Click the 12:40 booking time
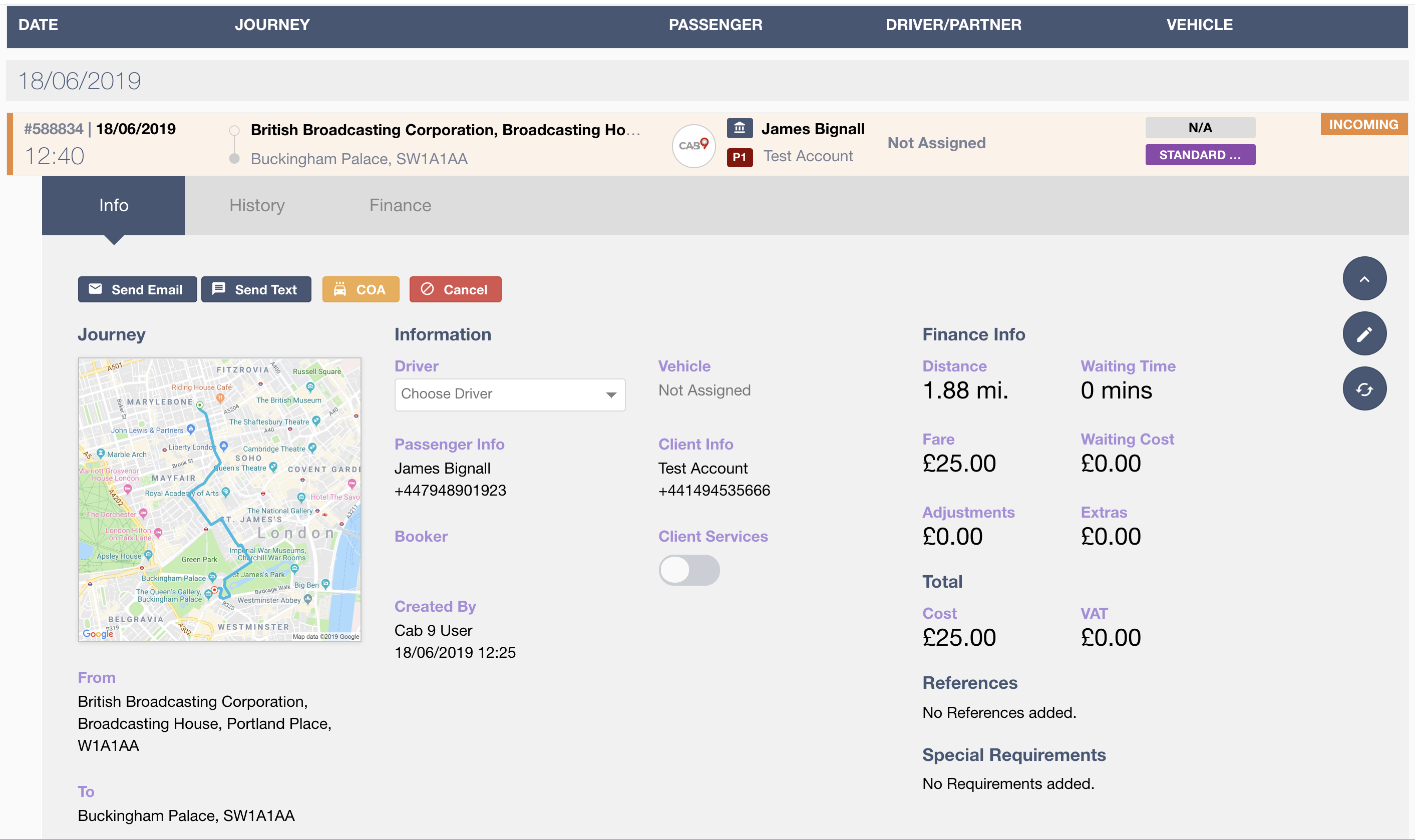This screenshot has width=1415, height=840. [55, 156]
